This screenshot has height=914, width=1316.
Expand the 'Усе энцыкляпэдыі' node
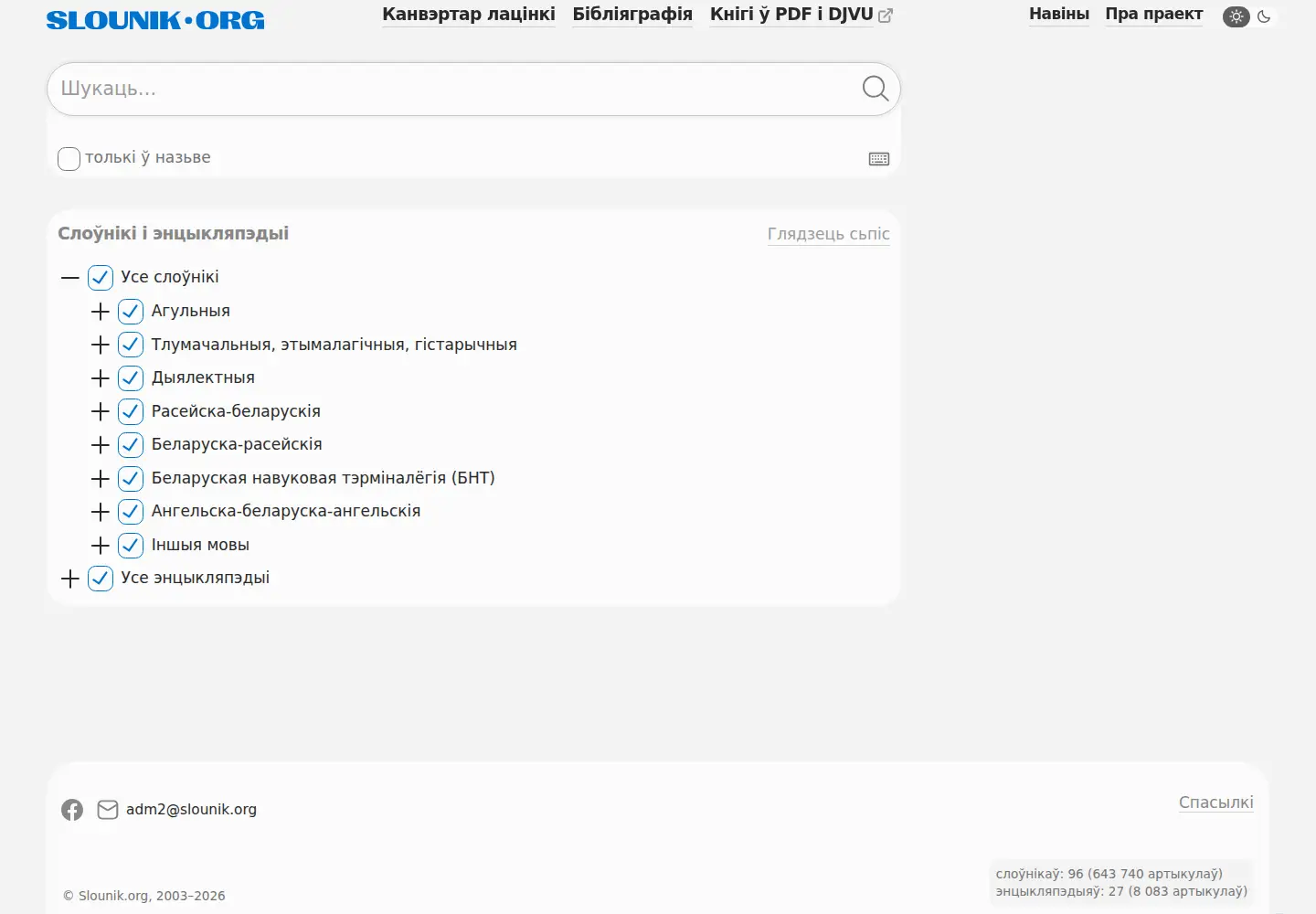(x=70, y=579)
